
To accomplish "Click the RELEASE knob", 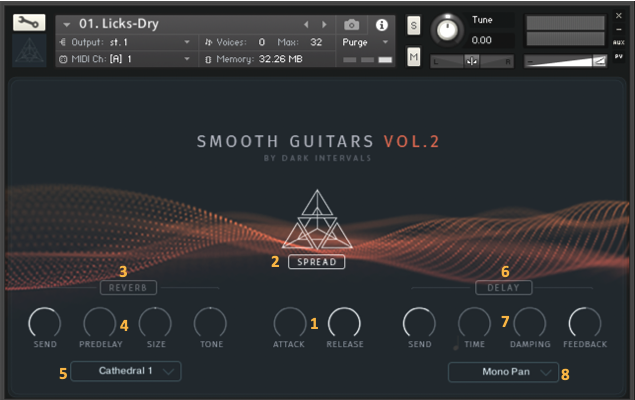I will (344, 323).
